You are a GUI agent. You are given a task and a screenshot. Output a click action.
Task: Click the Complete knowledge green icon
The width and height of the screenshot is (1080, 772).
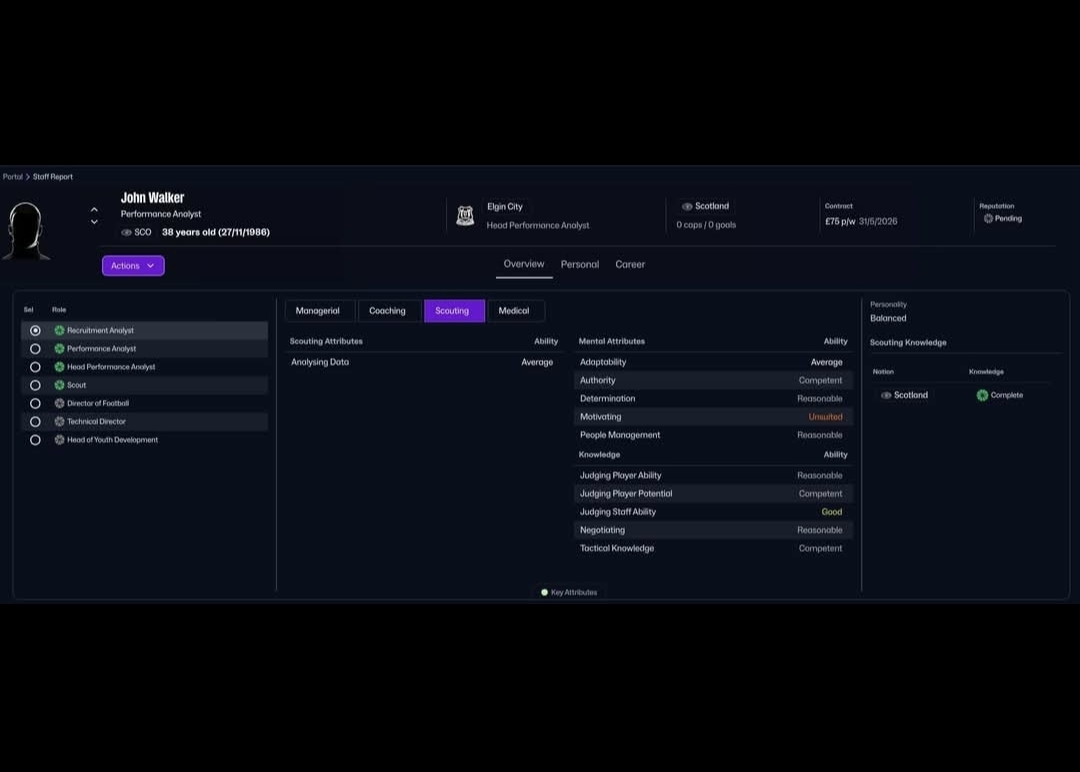(982, 395)
